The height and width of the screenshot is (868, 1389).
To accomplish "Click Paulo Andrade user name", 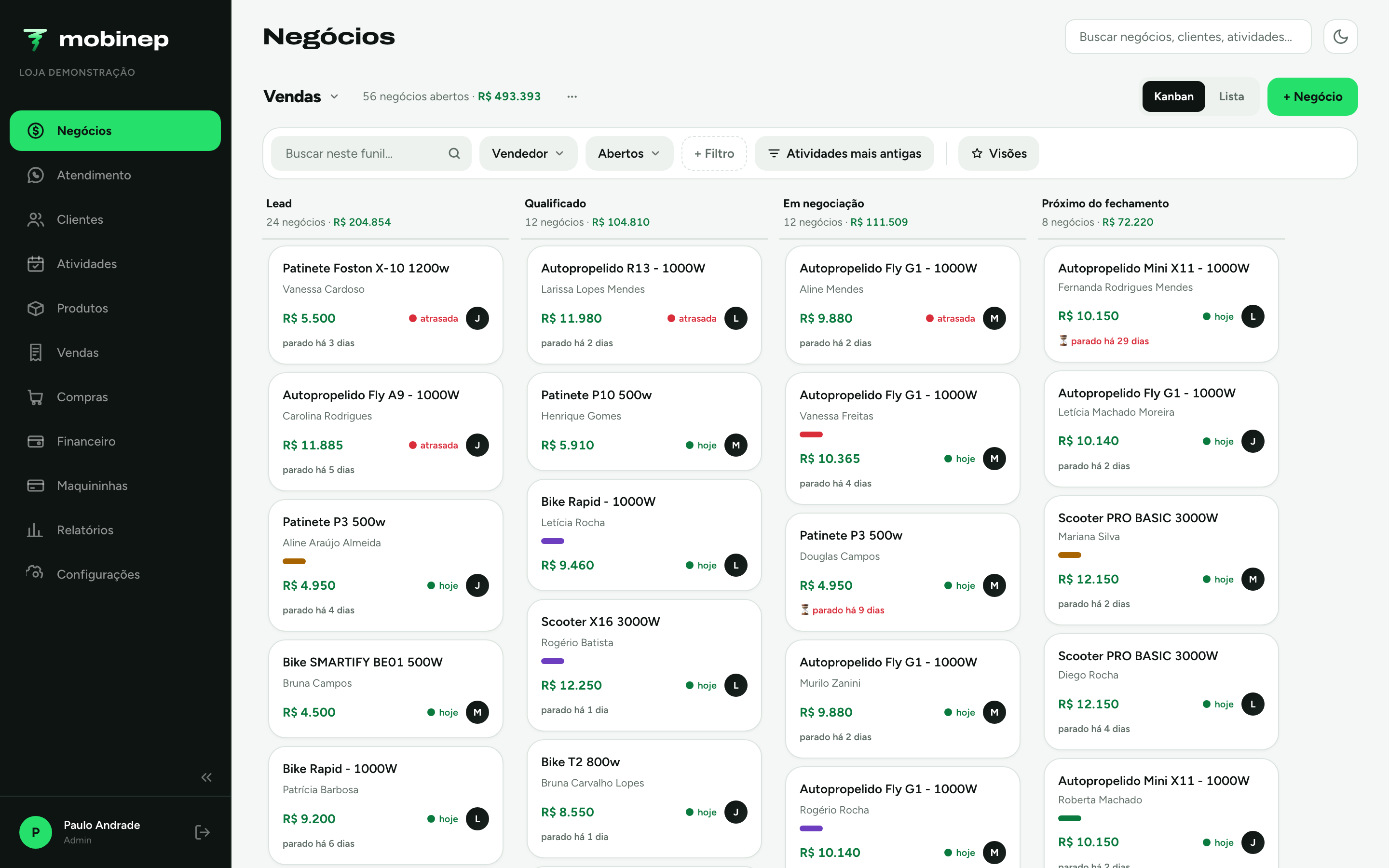I will 102,825.
